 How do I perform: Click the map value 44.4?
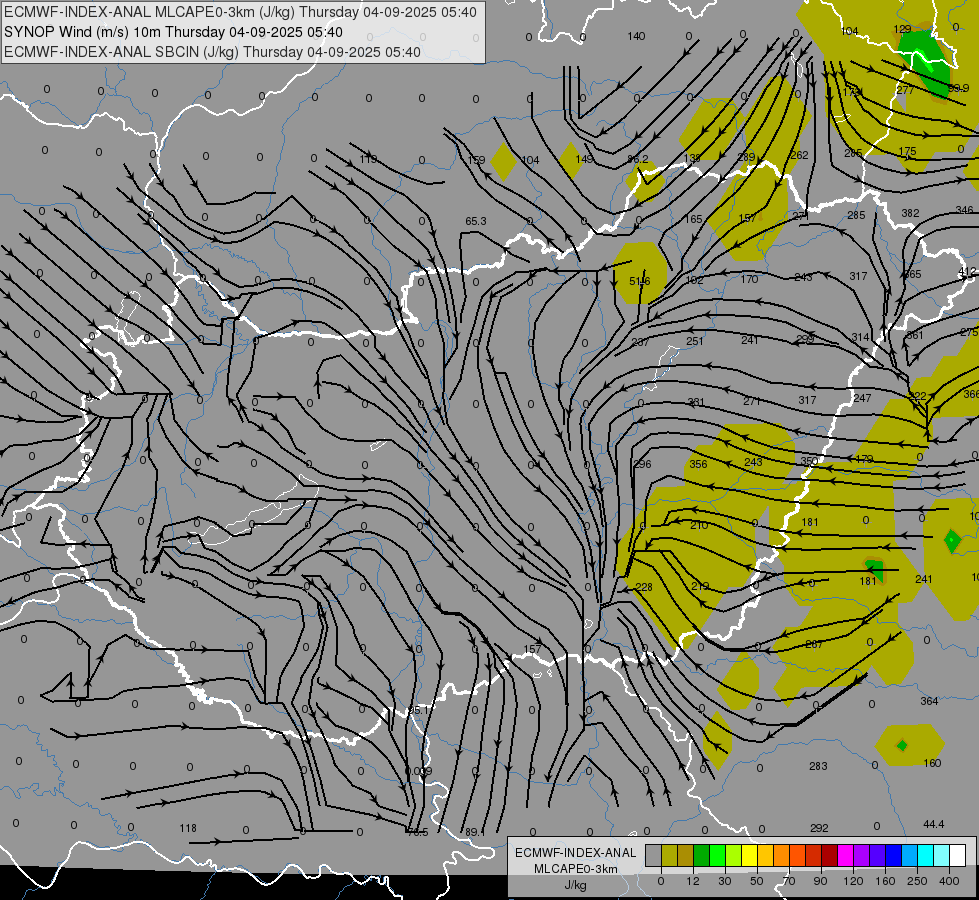[x=933, y=824]
